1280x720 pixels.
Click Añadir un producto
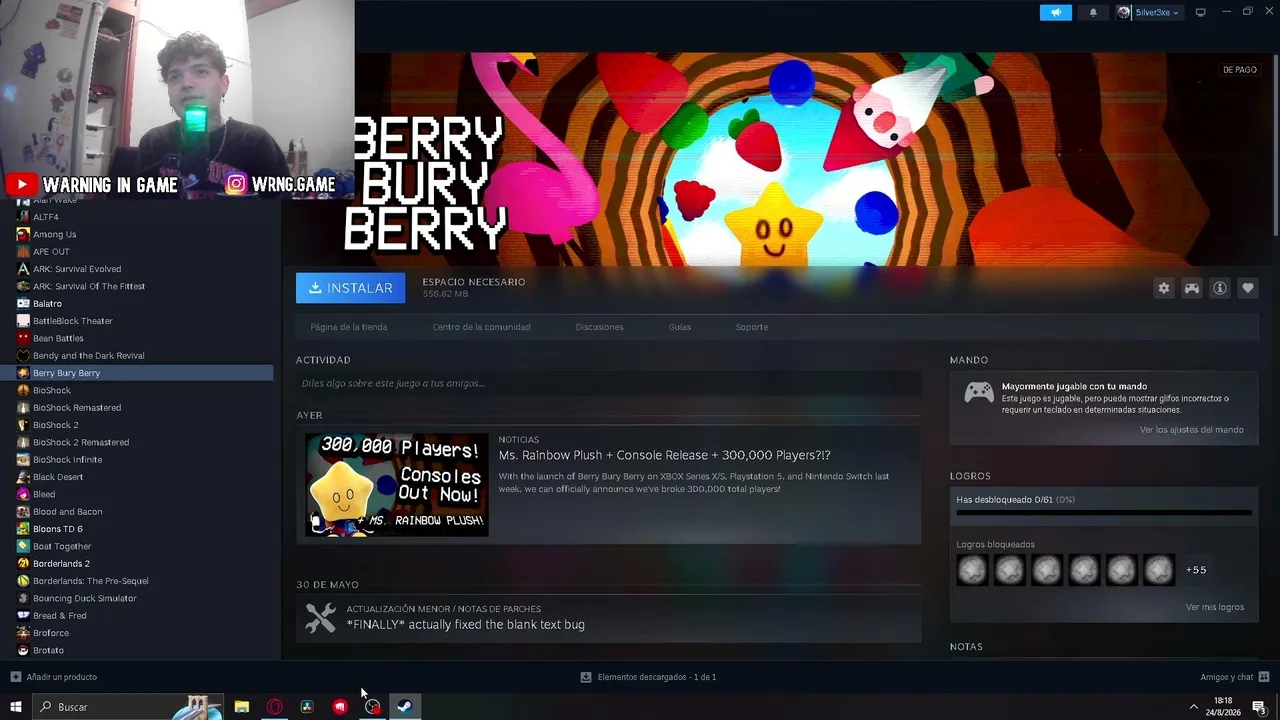(x=54, y=677)
